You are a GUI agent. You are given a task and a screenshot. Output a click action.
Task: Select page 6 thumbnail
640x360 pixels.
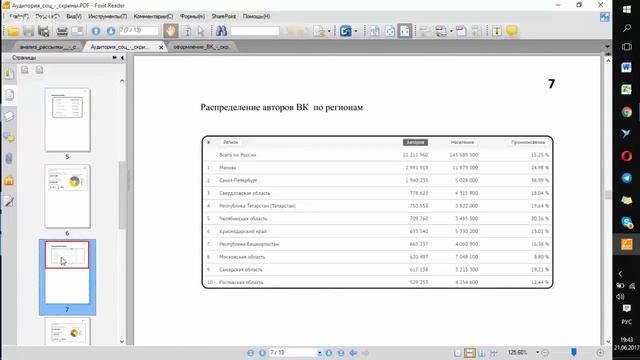67,196
